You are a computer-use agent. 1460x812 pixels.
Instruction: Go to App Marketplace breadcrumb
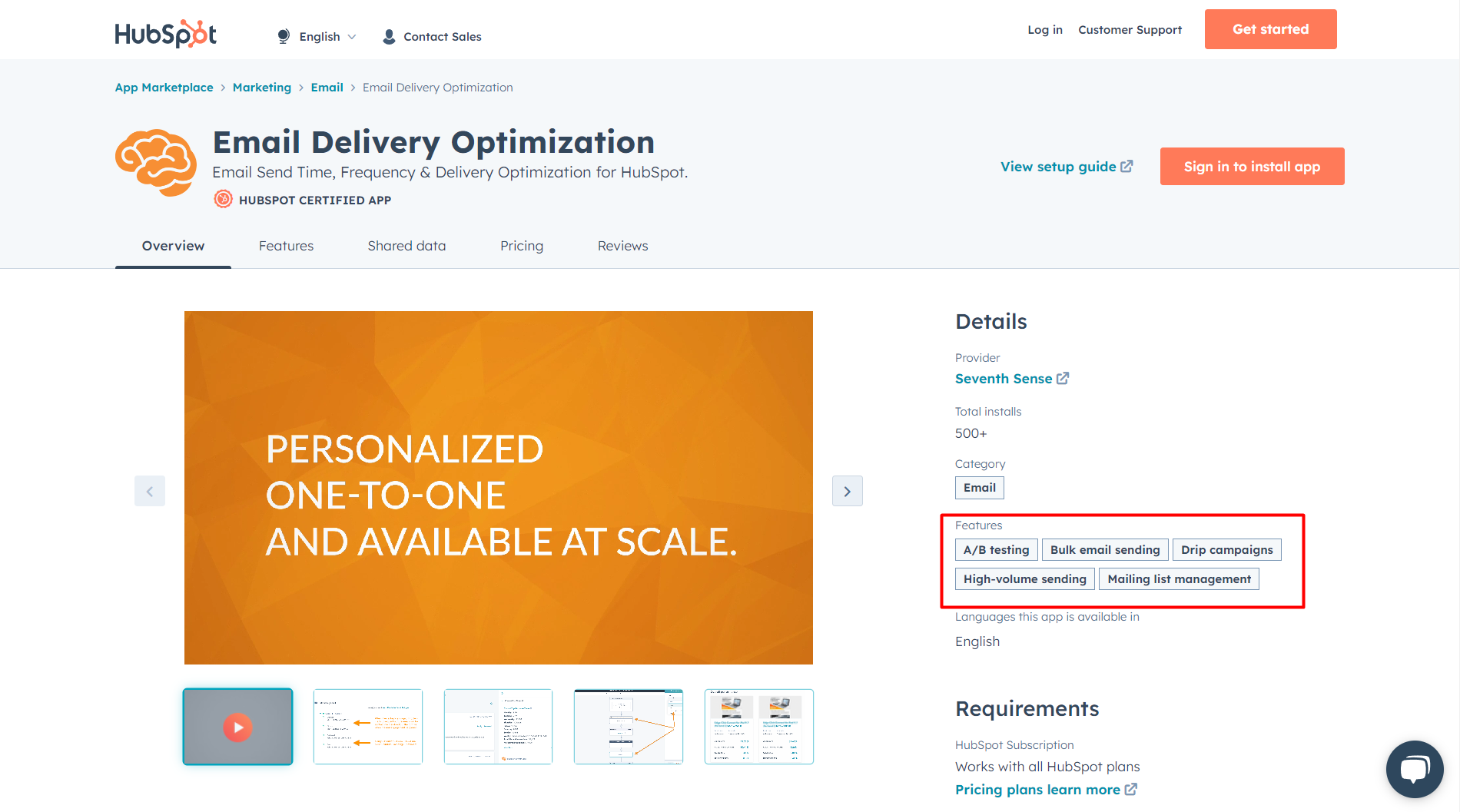click(164, 88)
